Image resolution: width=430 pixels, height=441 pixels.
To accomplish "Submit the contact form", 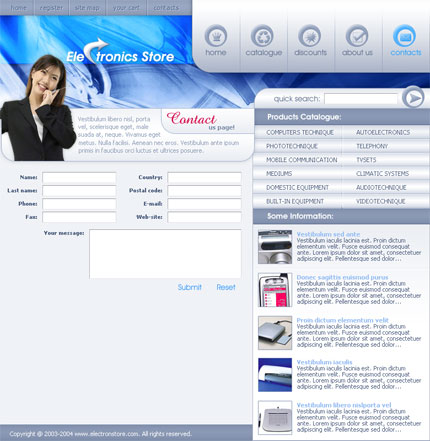I will (190, 287).
